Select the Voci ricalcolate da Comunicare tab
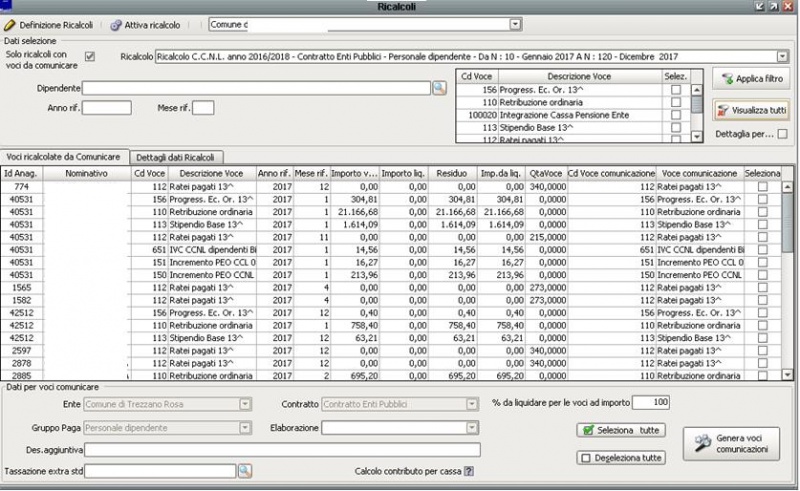800x491 pixels. pyautogui.click(x=64, y=157)
